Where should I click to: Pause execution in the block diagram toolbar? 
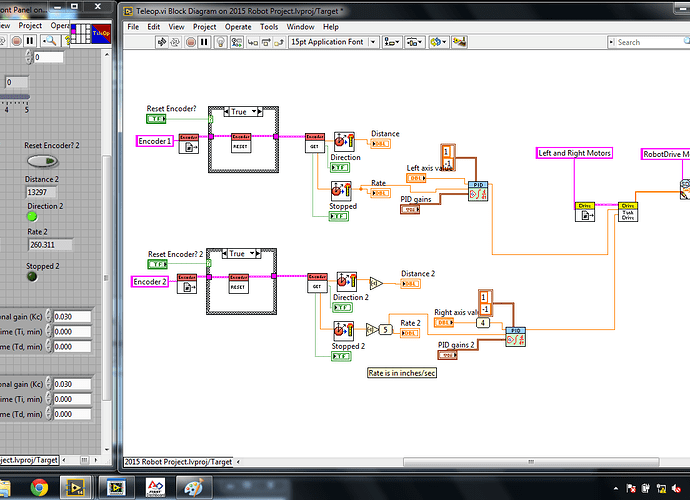pos(204,42)
